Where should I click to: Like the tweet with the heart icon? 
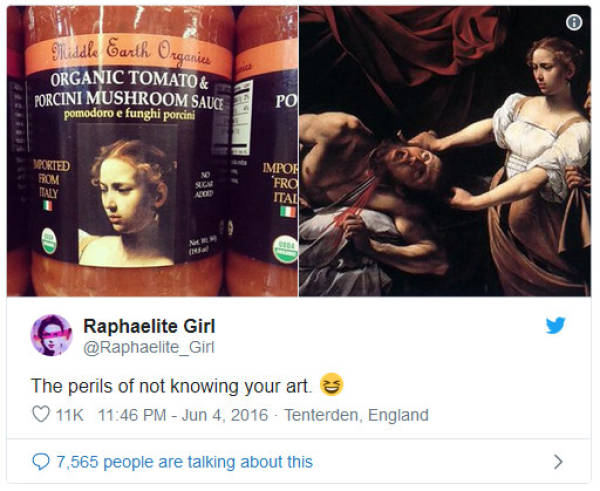coord(41,415)
